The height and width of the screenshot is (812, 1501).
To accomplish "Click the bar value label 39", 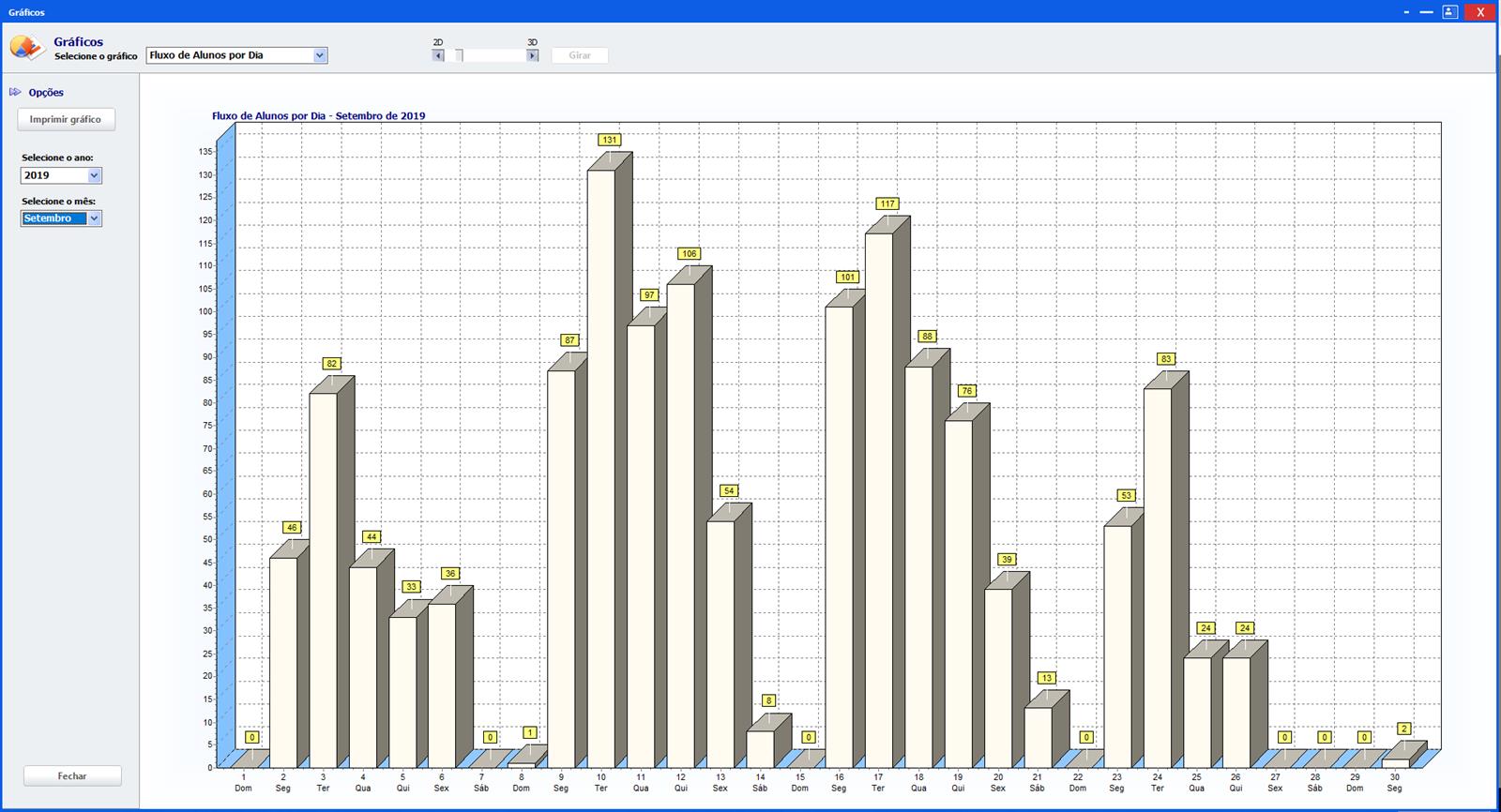I will tap(1008, 560).
